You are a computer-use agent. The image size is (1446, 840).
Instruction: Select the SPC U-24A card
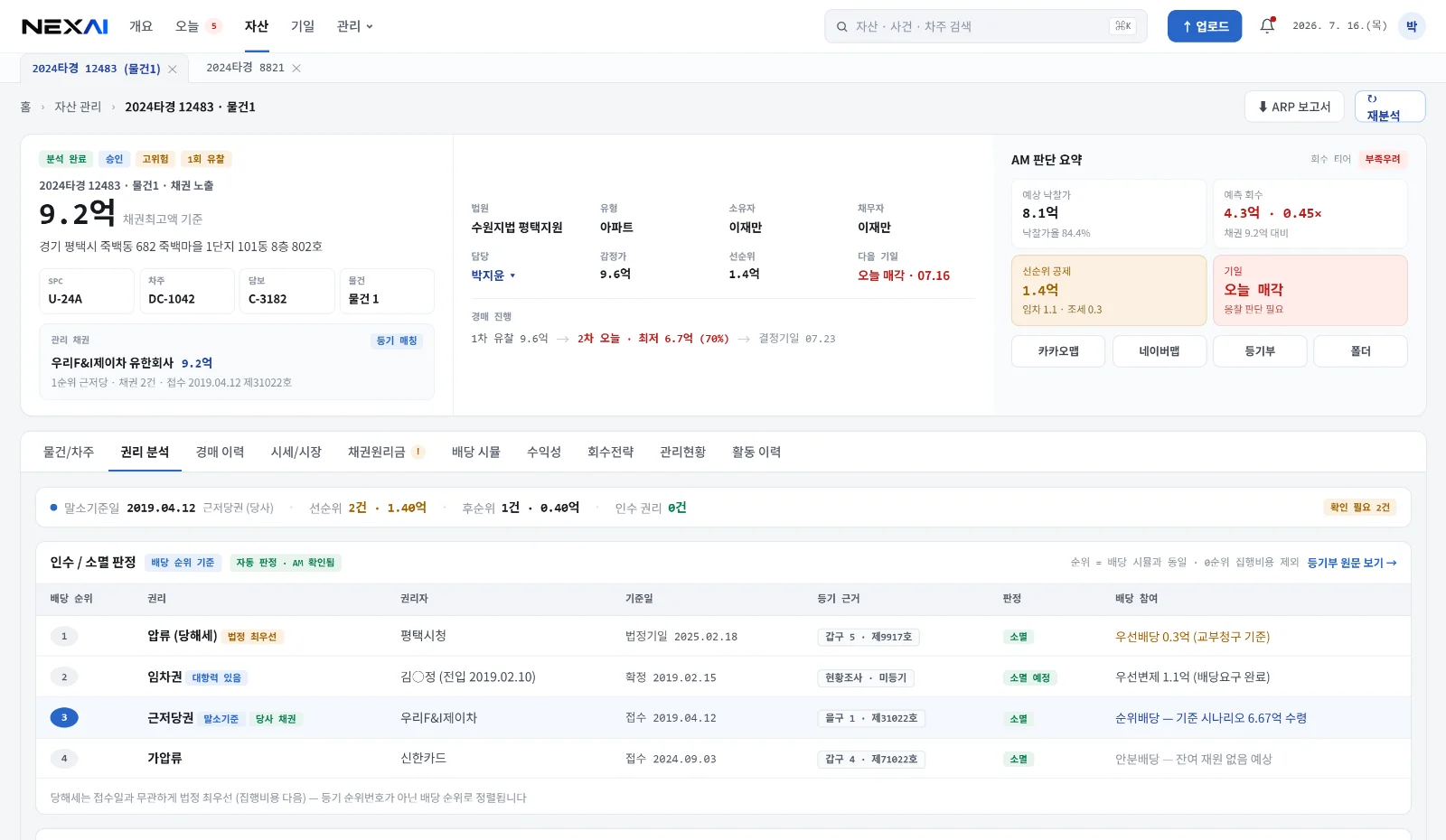click(x=87, y=291)
